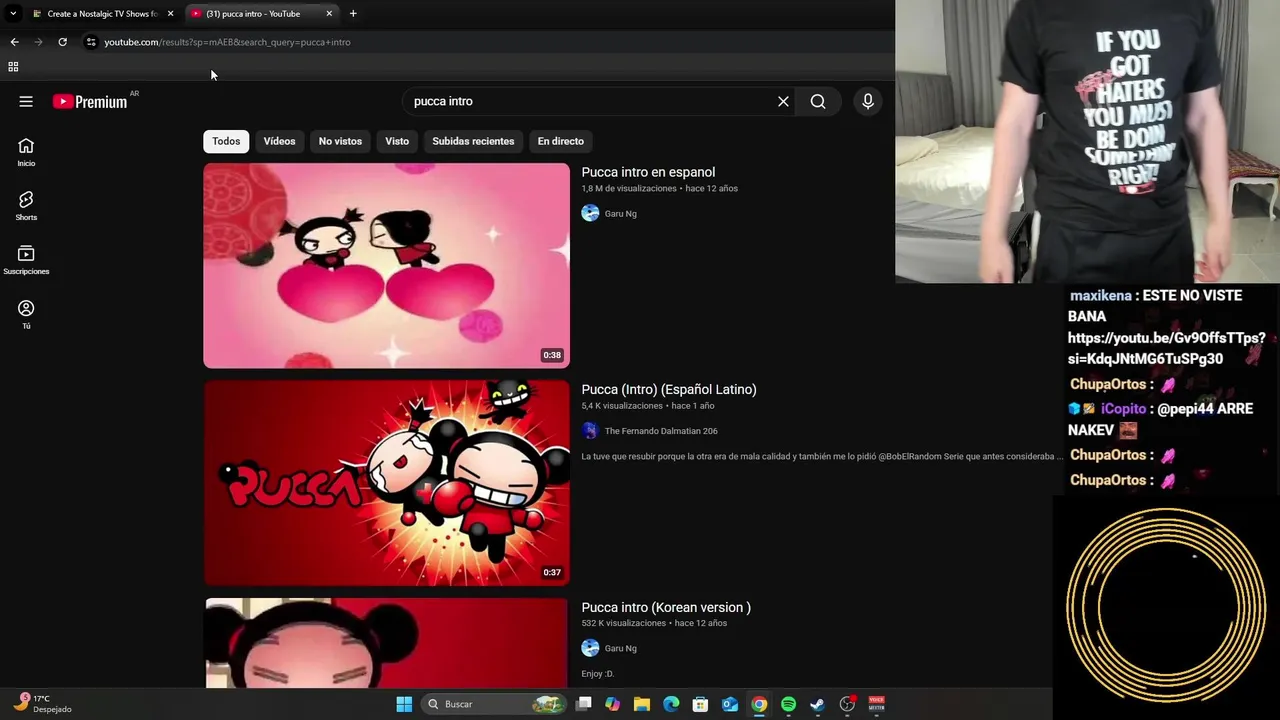This screenshot has height=720, width=1280.
Task: Select the Visto filter chip
Action: coord(397,141)
